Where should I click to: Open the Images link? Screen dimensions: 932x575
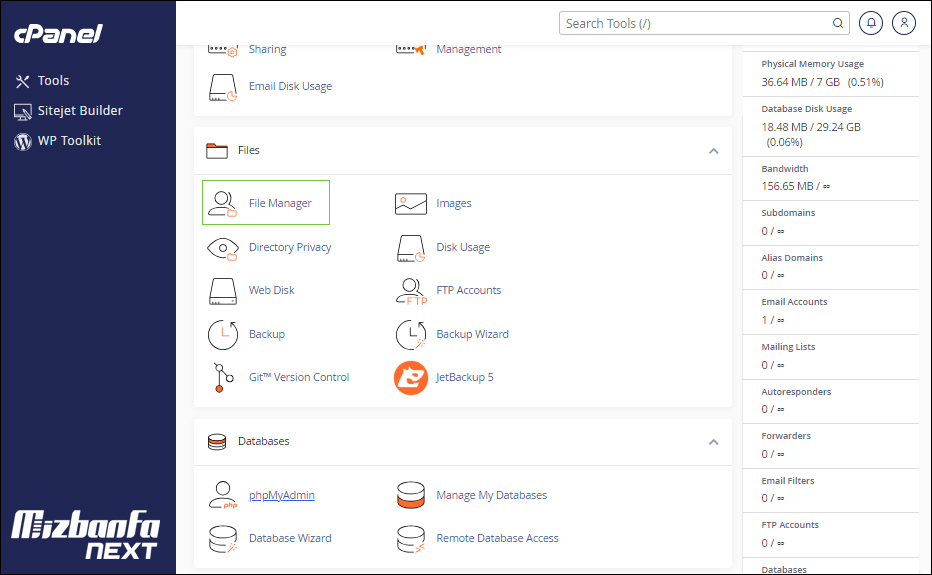pyautogui.click(x=454, y=203)
